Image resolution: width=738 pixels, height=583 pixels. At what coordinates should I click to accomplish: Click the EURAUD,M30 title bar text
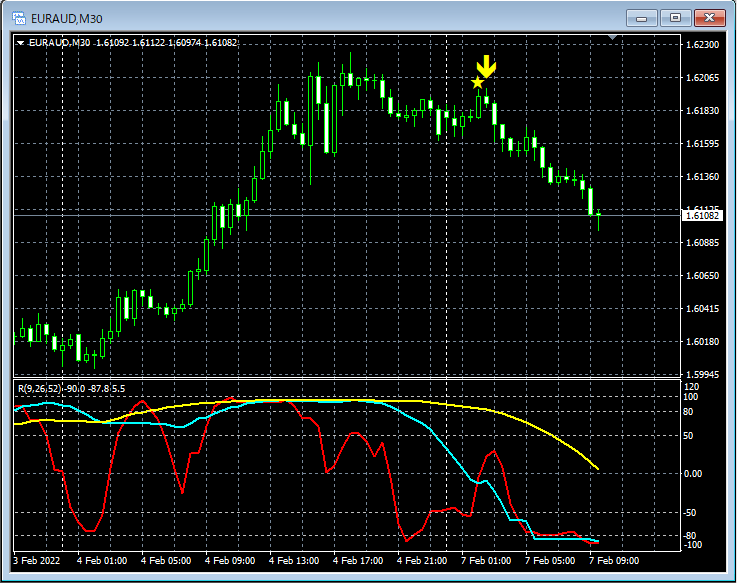click(x=67, y=19)
